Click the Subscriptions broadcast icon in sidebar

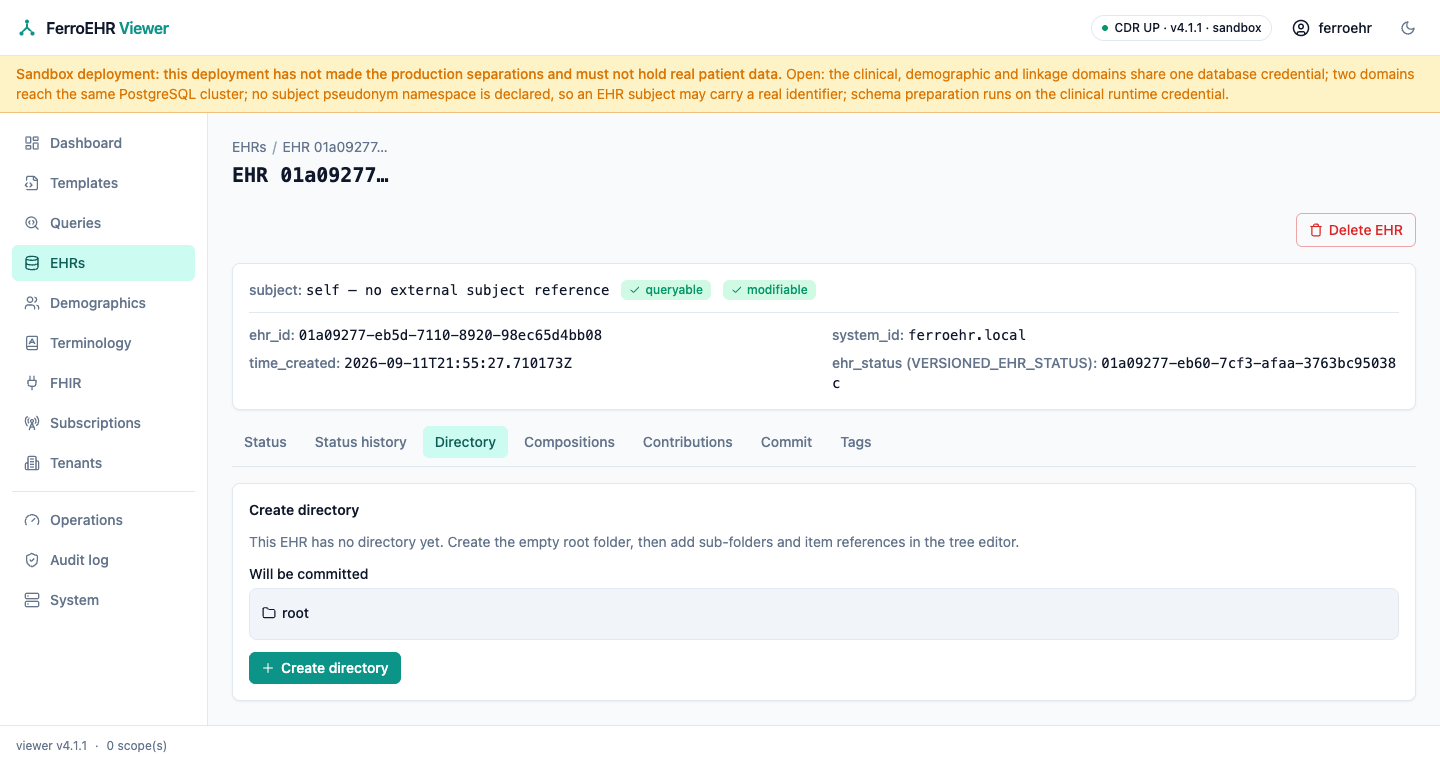tap(32, 423)
